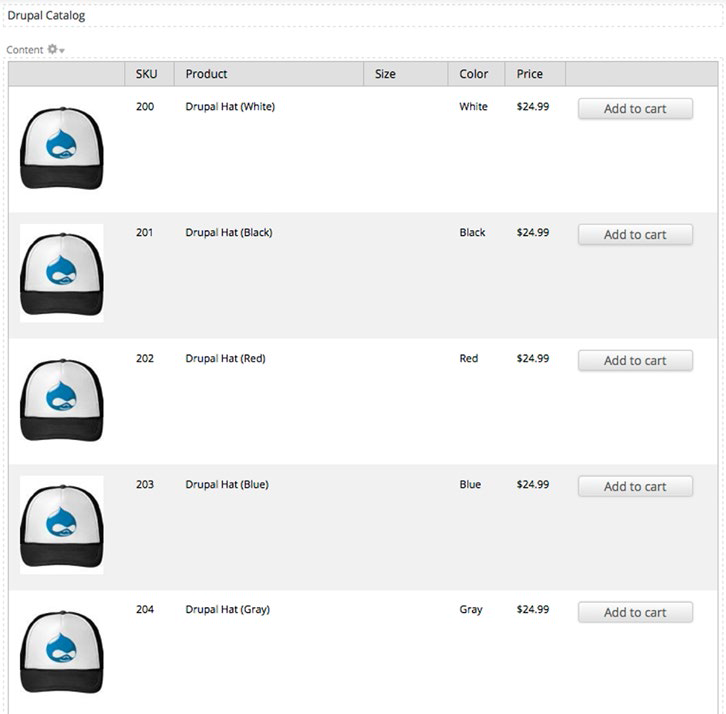The image size is (726, 714).
Task: Click the Drupal Hat (Red) thumbnail image
Action: [x=62, y=400]
